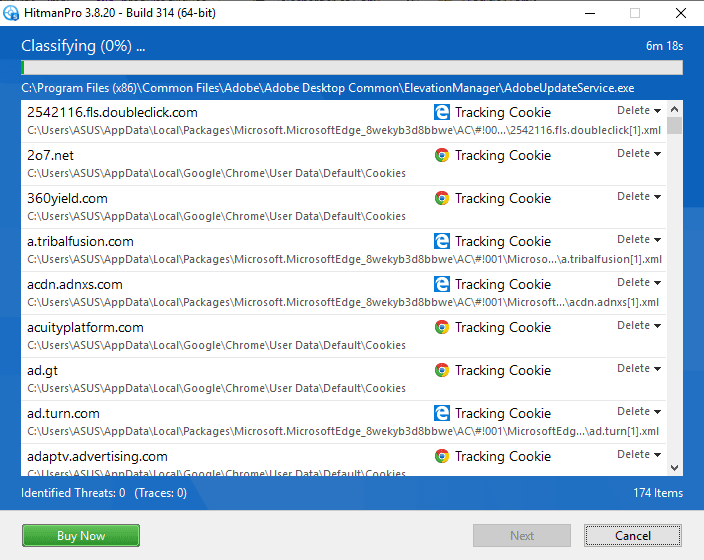The height and width of the screenshot is (560, 704).
Task: Close the HitmanPro window
Action: click(680, 13)
